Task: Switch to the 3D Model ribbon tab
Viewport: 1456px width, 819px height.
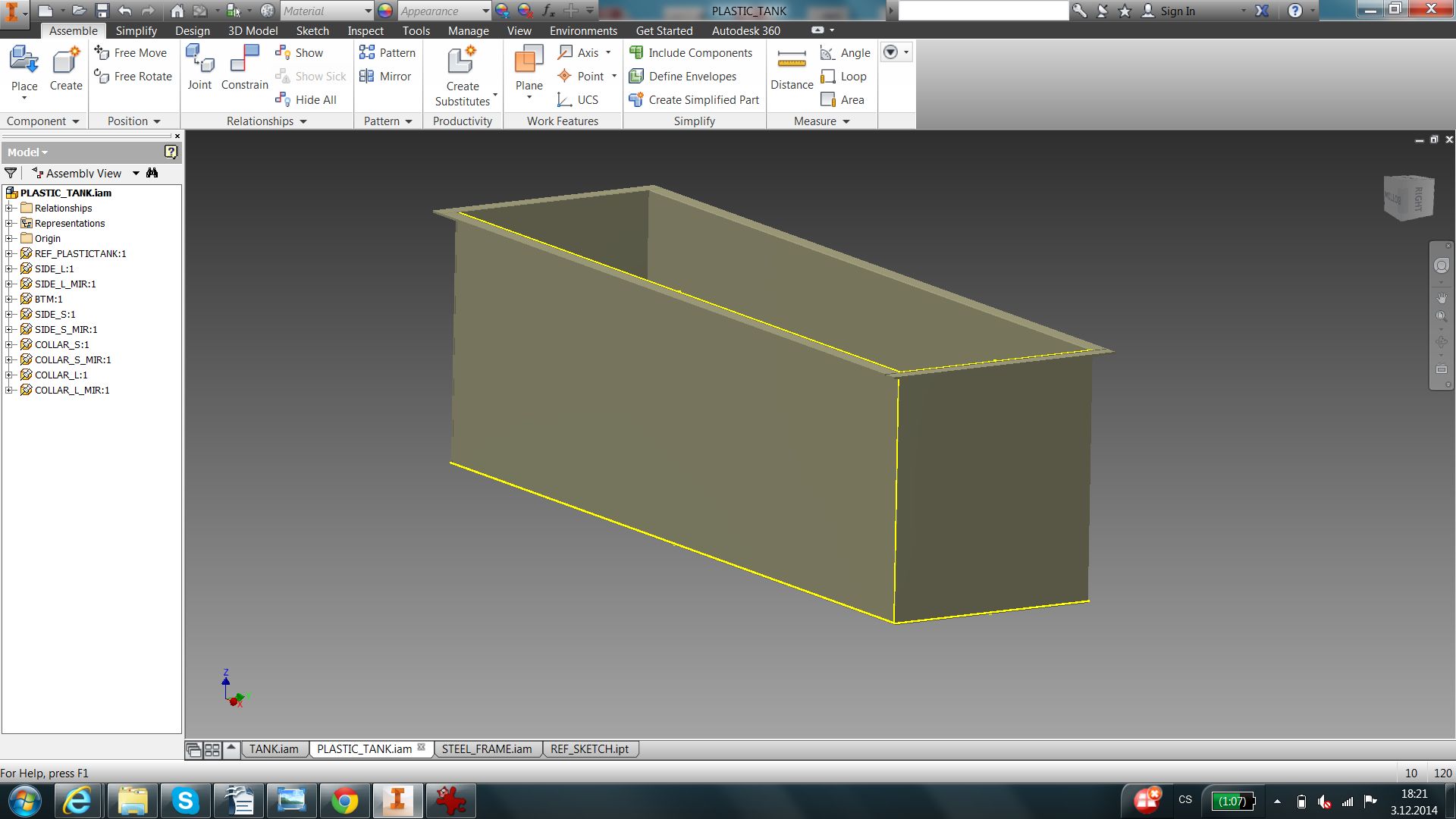Action: coord(253,30)
